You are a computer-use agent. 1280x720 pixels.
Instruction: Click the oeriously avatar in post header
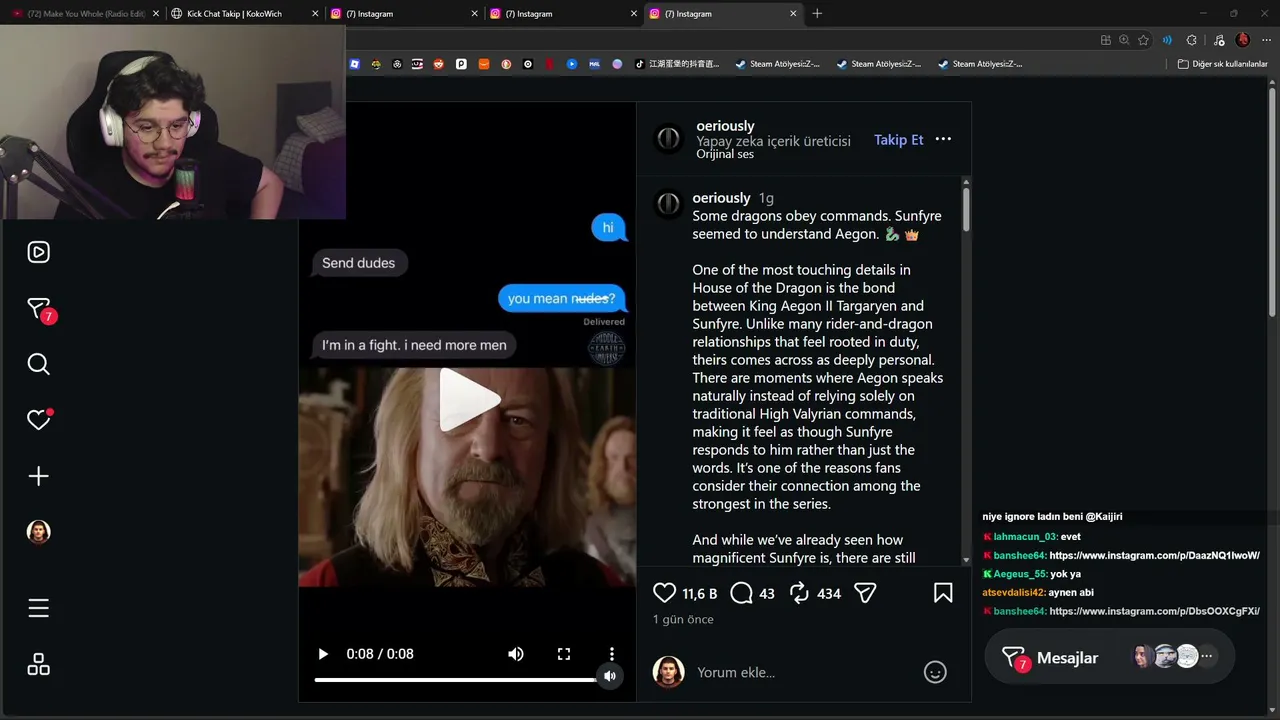click(x=668, y=139)
